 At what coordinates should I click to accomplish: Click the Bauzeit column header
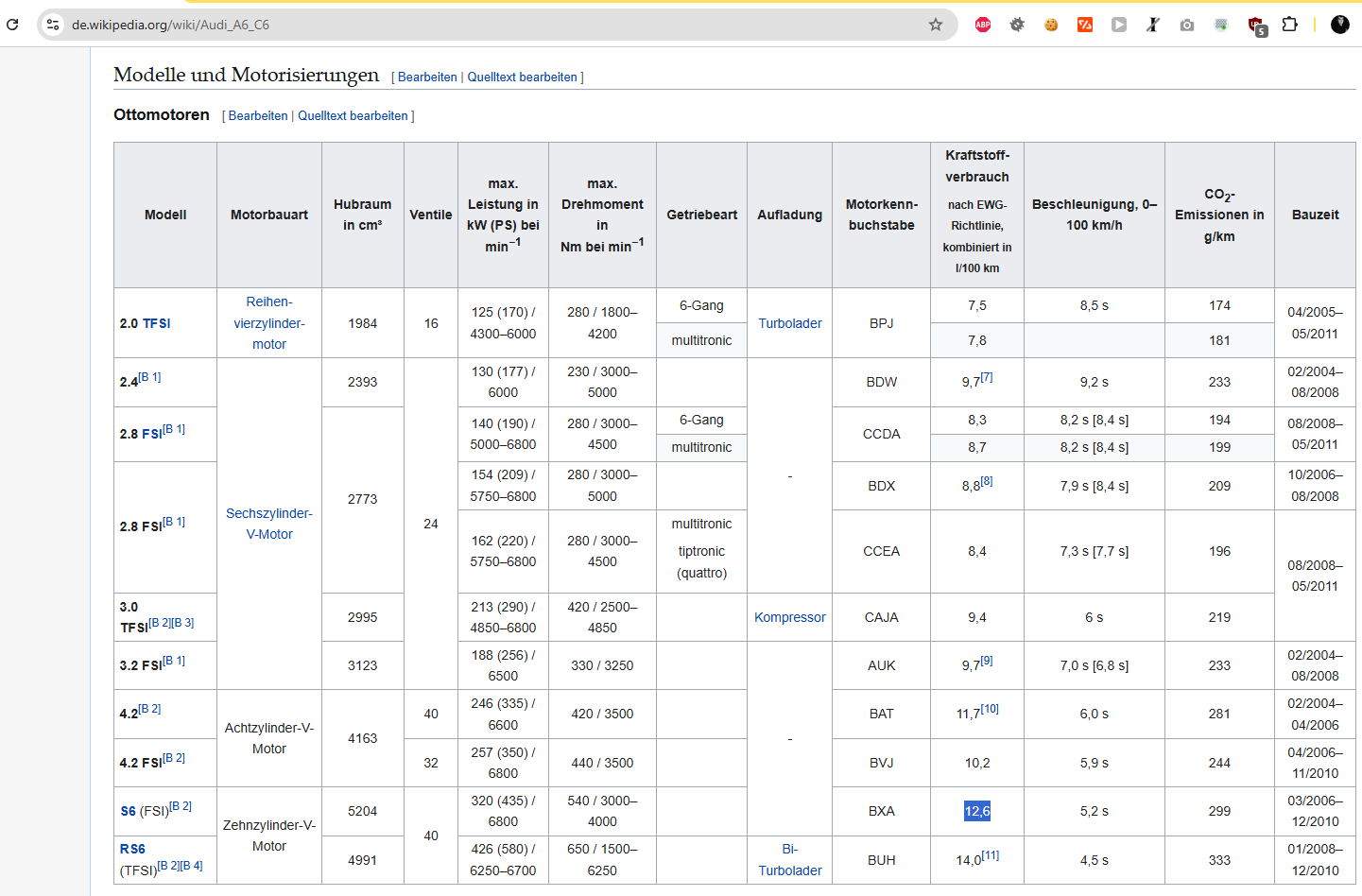coord(1316,215)
